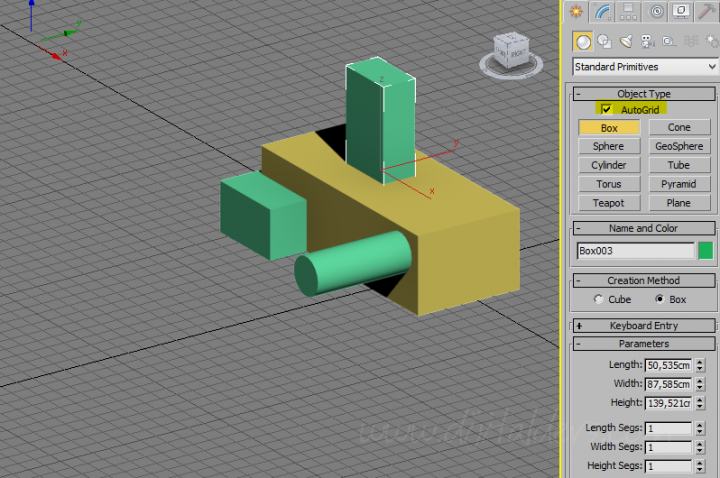The height and width of the screenshot is (478, 720).
Task: Select the Systems category icon
Action: 712,41
